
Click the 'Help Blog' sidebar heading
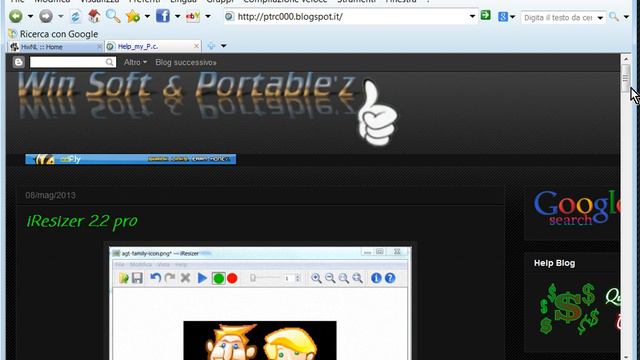[x=554, y=263]
